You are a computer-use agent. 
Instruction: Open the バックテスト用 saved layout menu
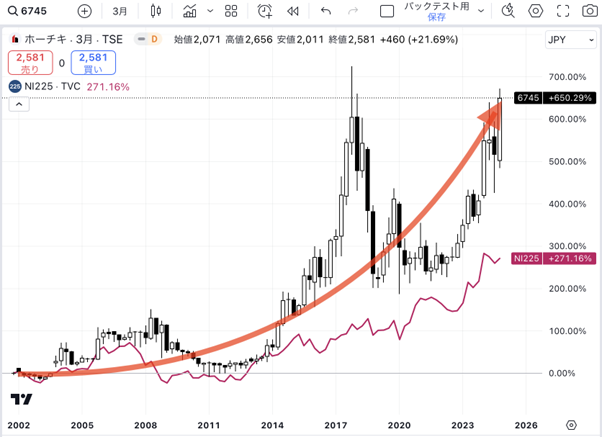(x=438, y=11)
